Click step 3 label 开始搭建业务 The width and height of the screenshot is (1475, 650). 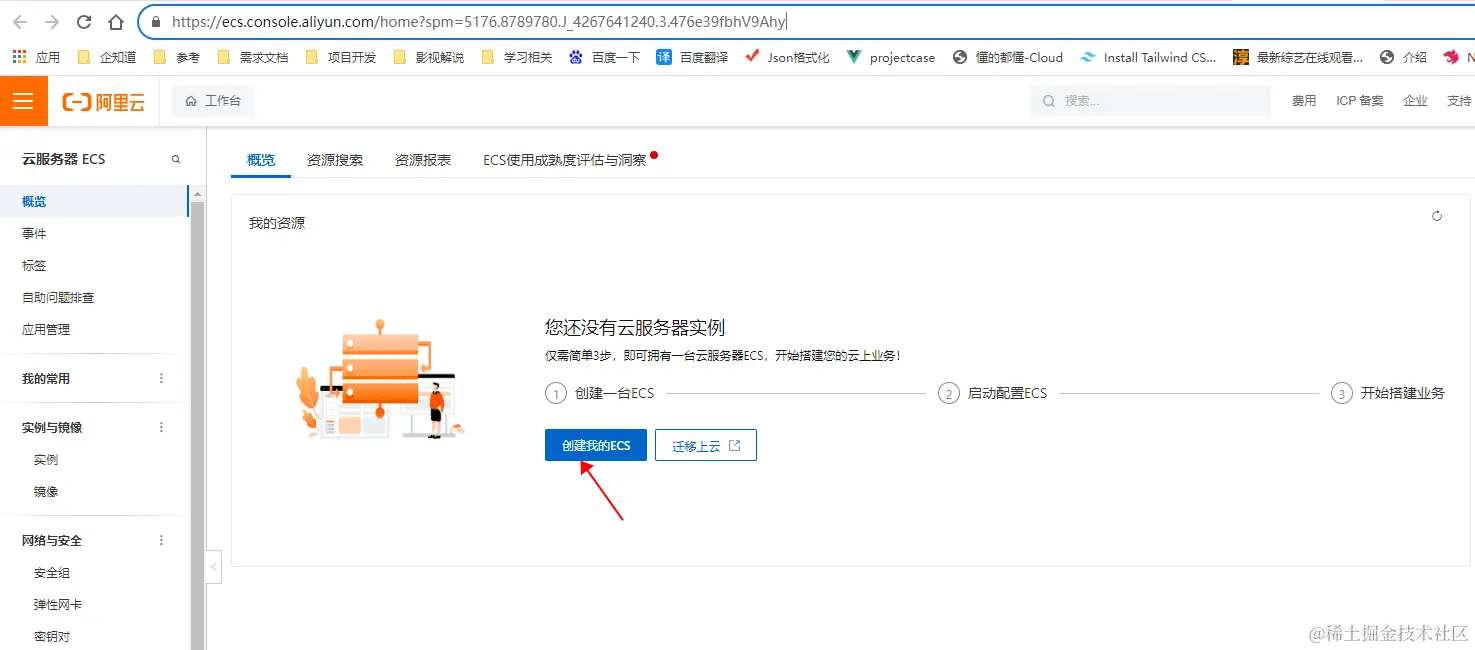click(x=1402, y=393)
